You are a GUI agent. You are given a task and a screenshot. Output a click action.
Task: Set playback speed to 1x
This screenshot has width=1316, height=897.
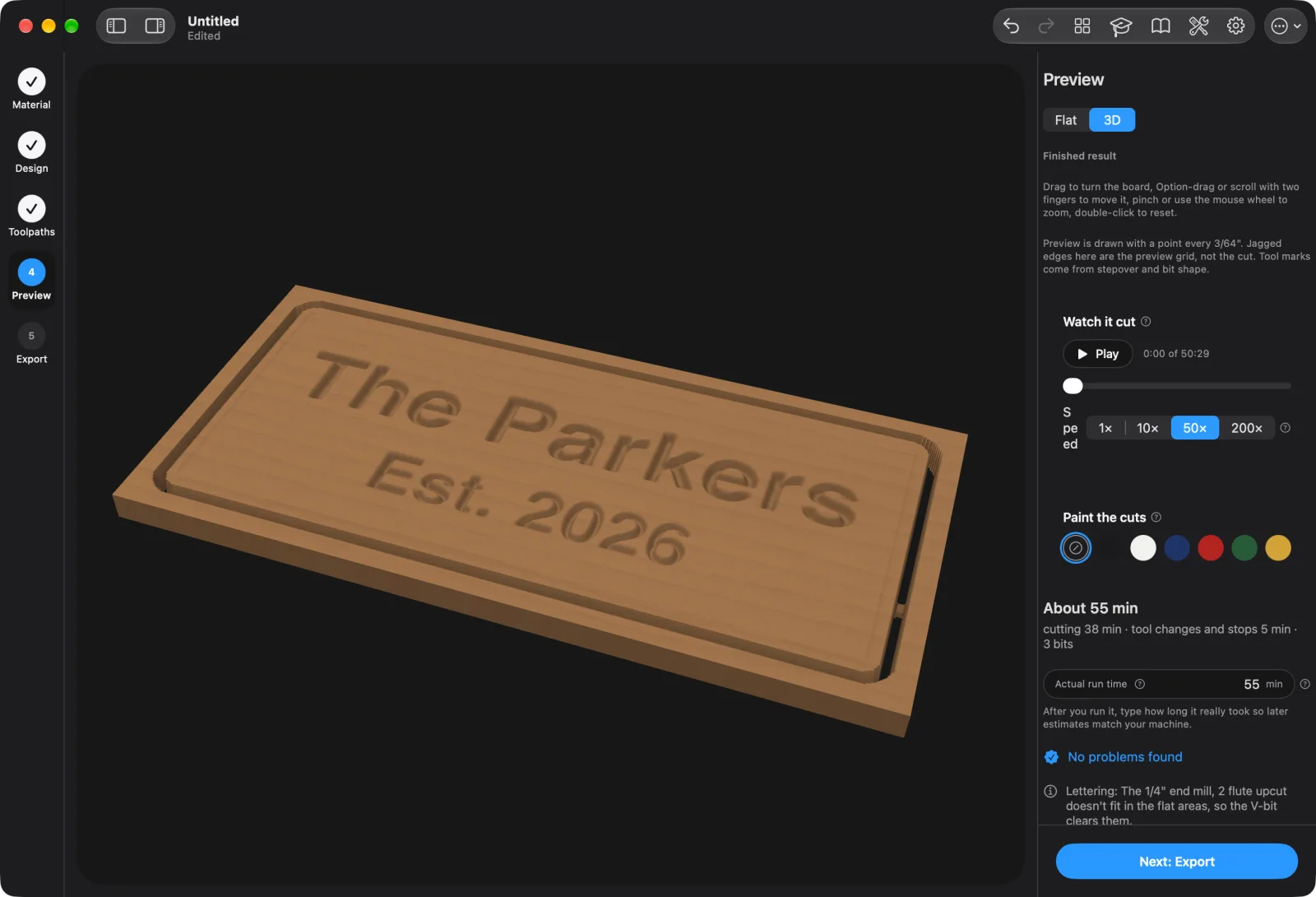tap(1105, 428)
